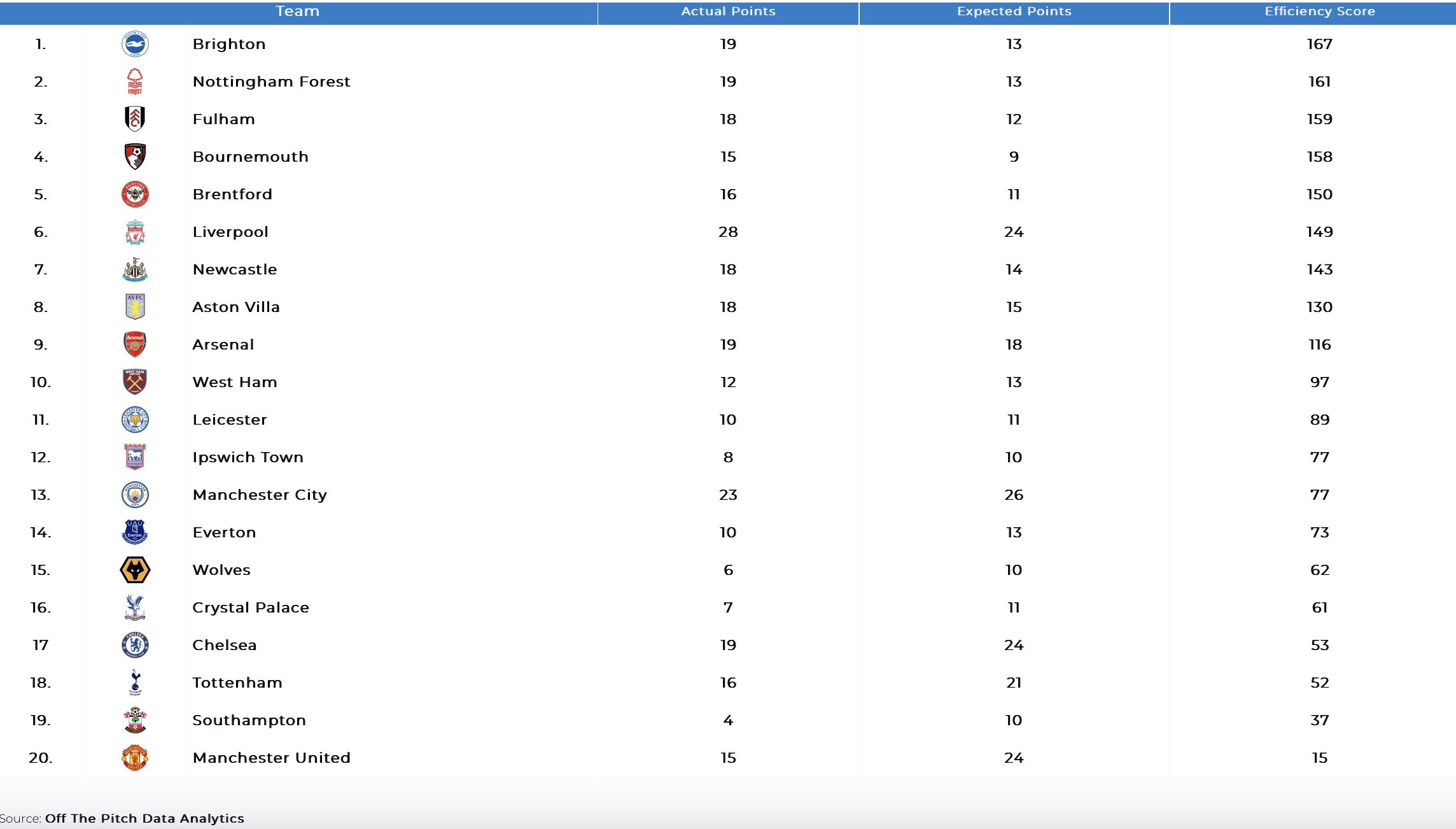1456x829 pixels.
Task: Click the Arsenal club crest
Action: (x=135, y=344)
